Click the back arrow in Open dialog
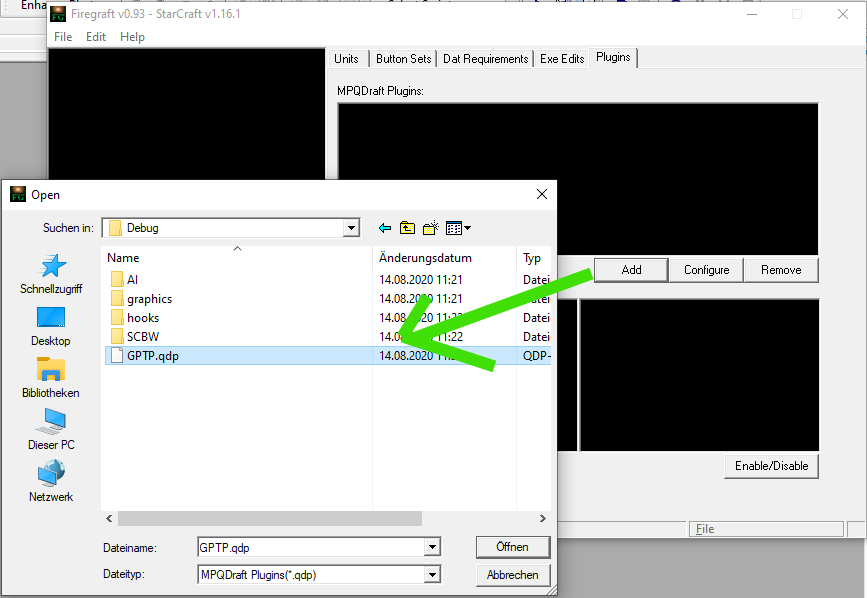The image size is (867, 598). 385,228
